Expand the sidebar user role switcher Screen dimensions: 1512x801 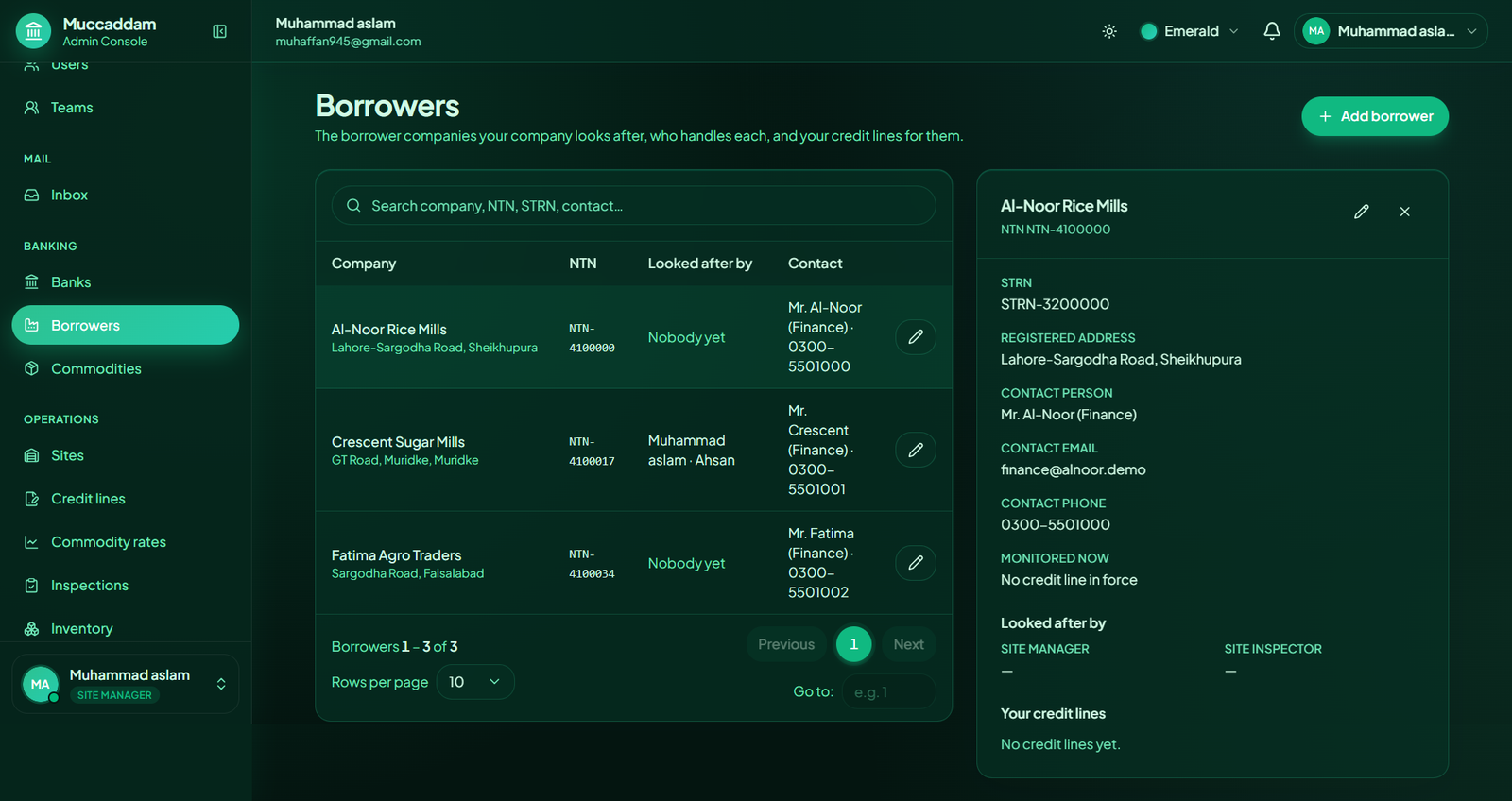(x=126, y=684)
